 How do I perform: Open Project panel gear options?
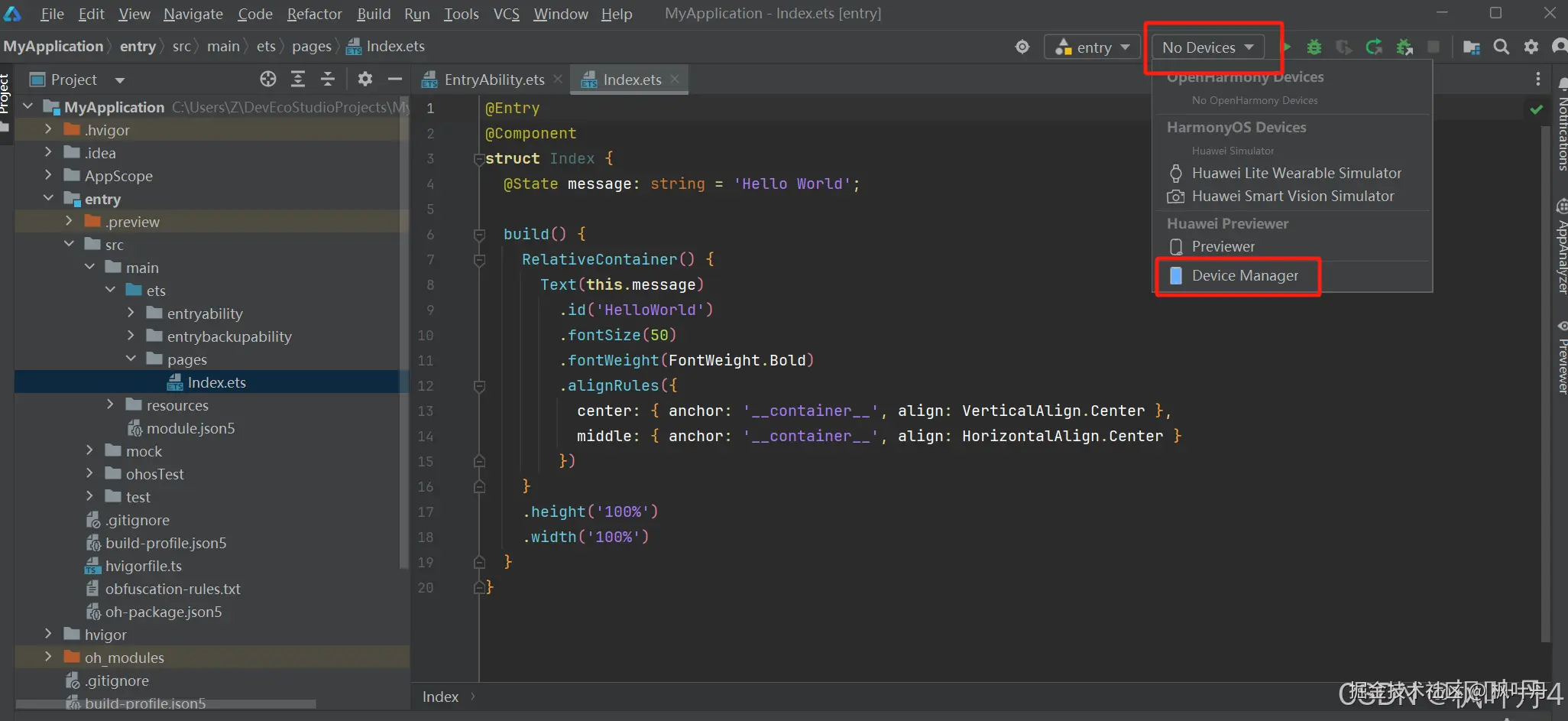coord(365,79)
